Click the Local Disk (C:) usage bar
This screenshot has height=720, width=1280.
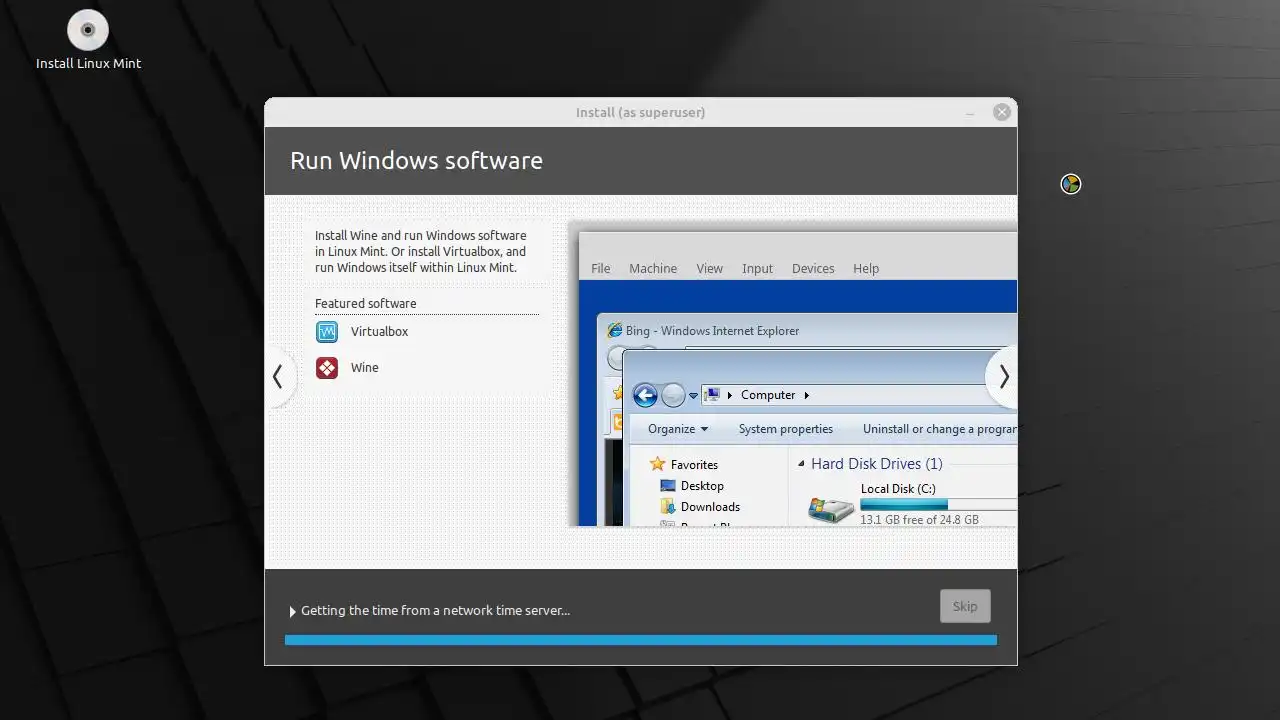938,504
